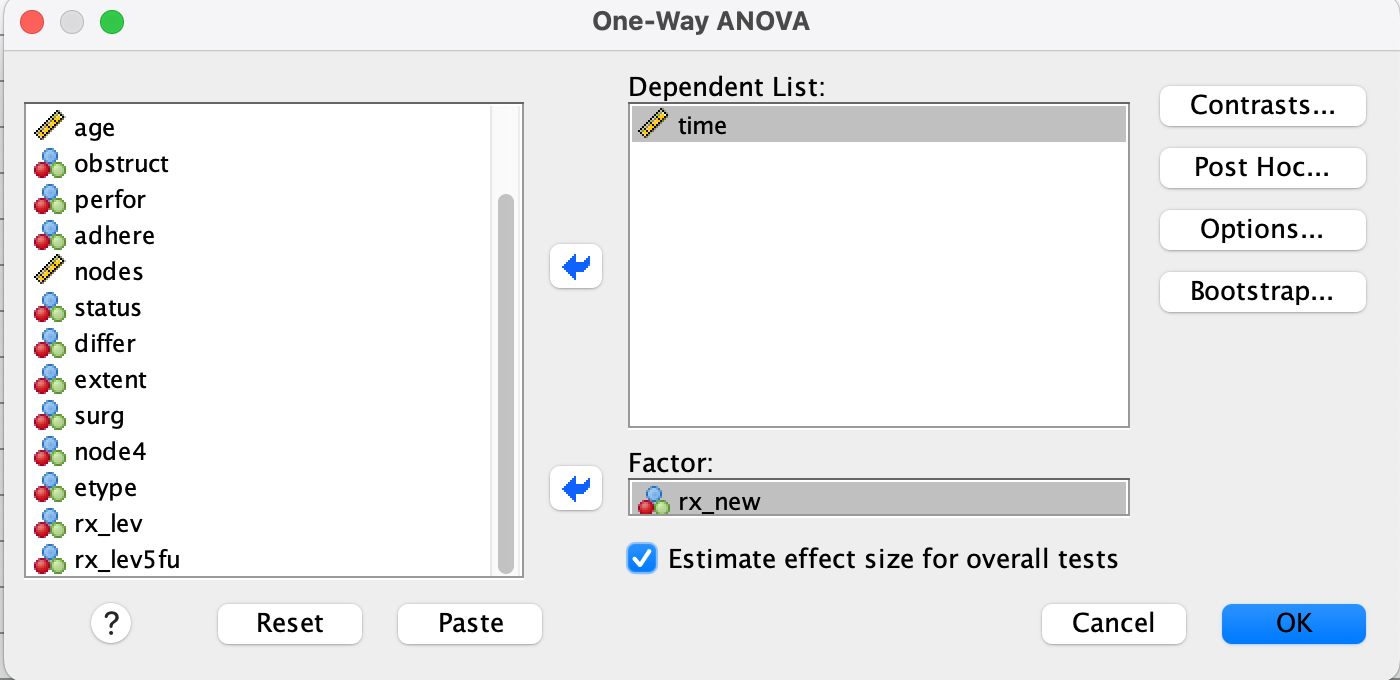Remove the factor using the lower blue arrow

coord(576,489)
